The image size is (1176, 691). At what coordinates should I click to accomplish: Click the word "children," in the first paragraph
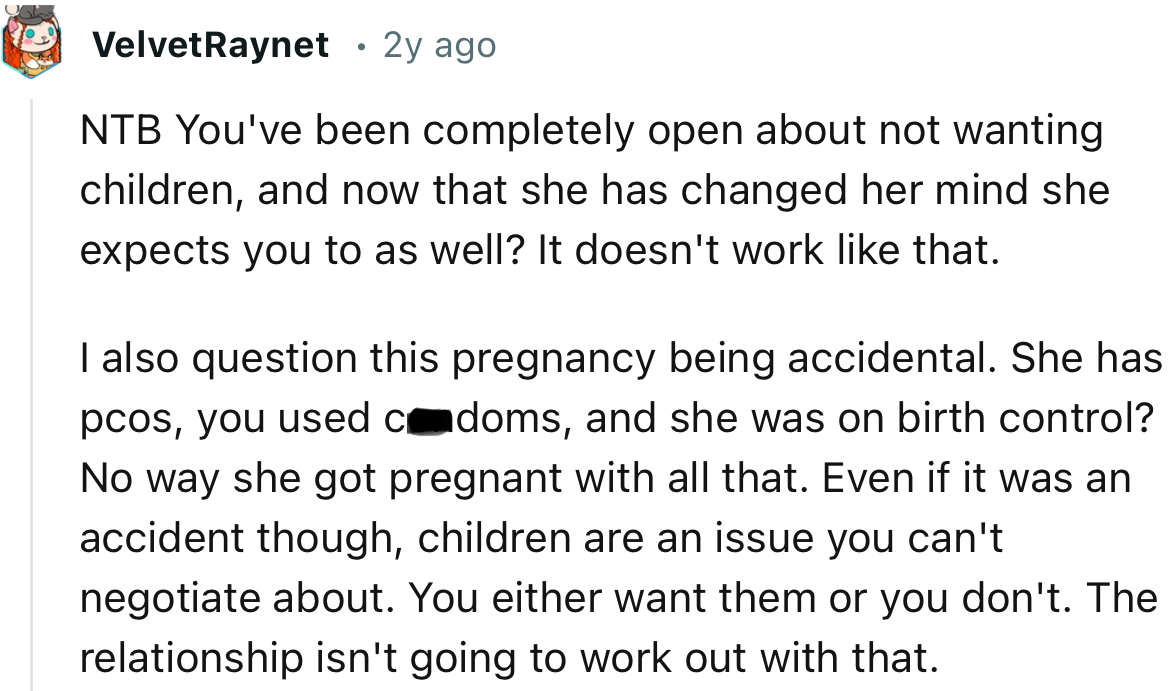(162, 191)
